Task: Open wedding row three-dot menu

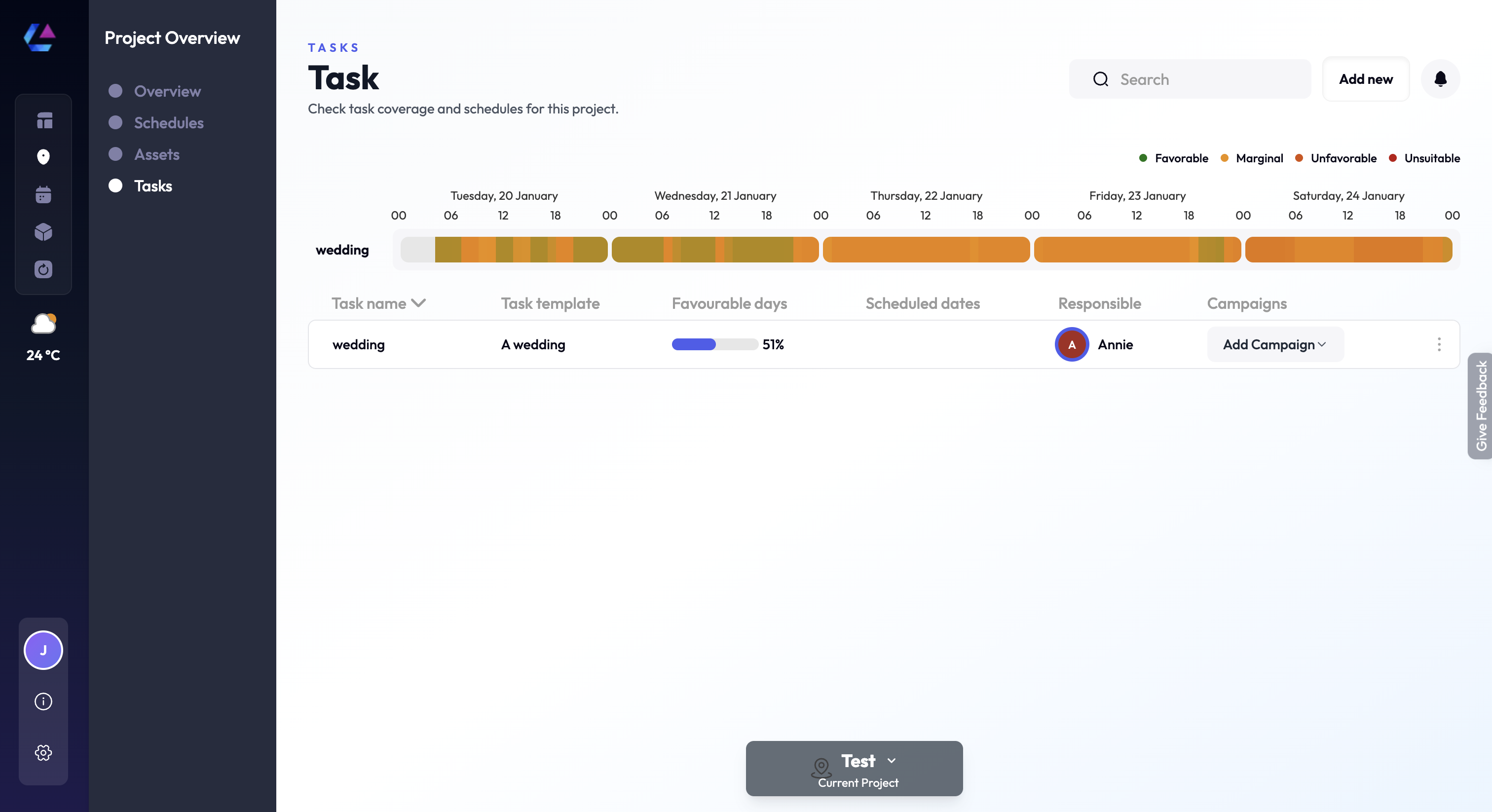Action: tap(1439, 345)
